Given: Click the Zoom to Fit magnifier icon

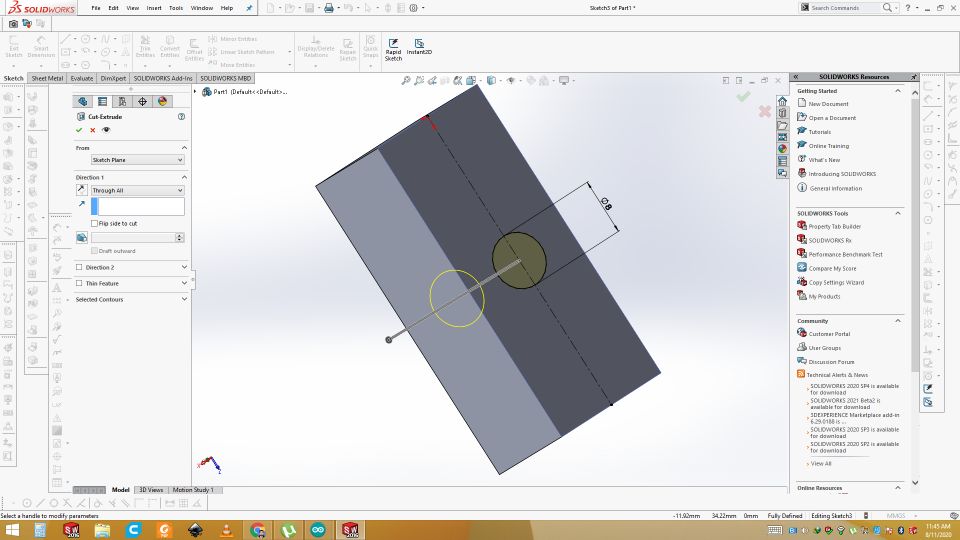Looking at the screenshot, I should point(405,80).
